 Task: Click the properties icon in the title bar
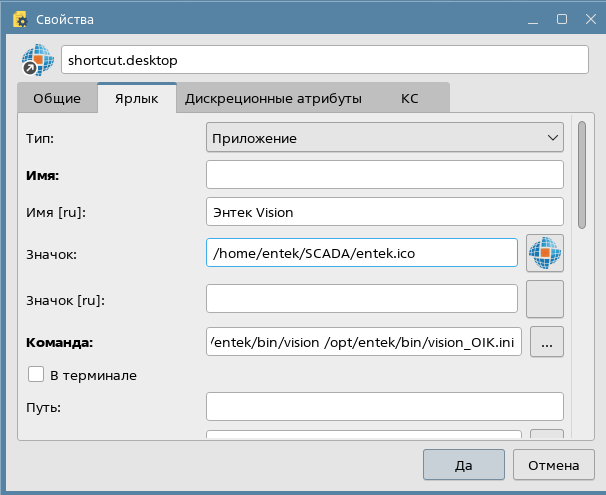19,19
